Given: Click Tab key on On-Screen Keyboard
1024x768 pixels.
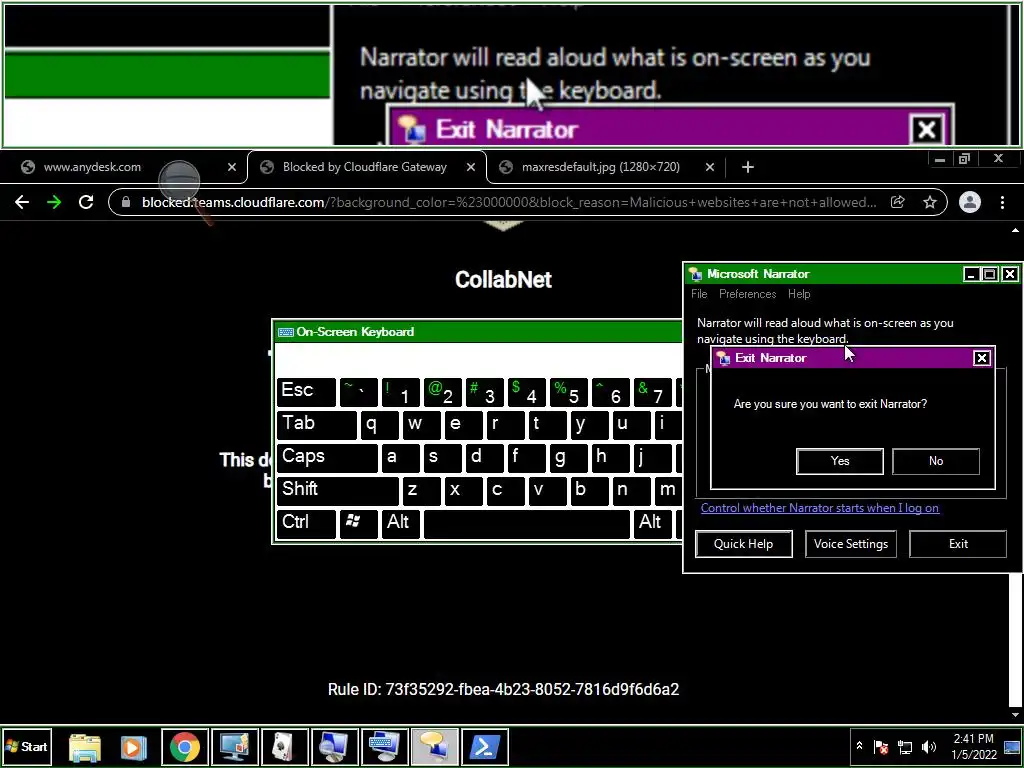Looking at the screenshot, I should click(317, 425).
